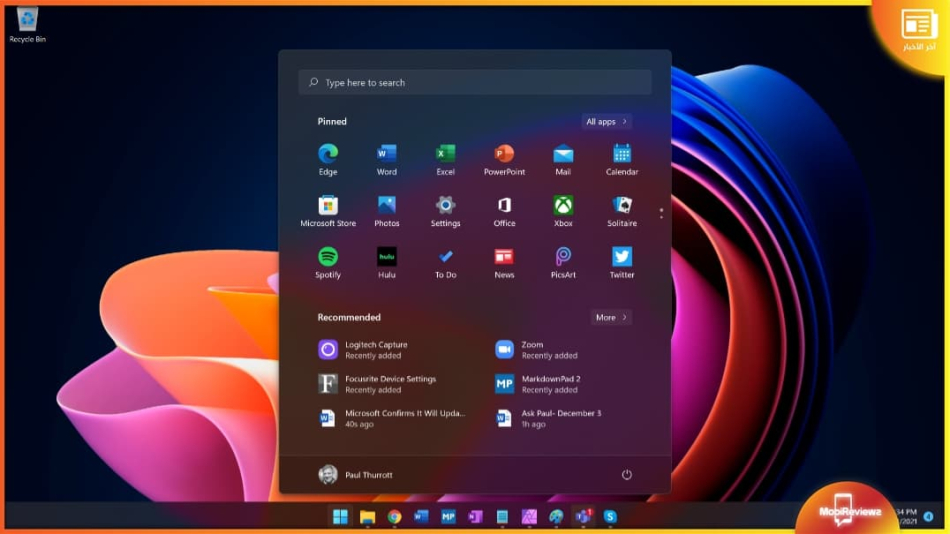Image resolution: width=950 pixels, height=534 pixels.
Task: Start the Solitaire game
Action: 622,212
